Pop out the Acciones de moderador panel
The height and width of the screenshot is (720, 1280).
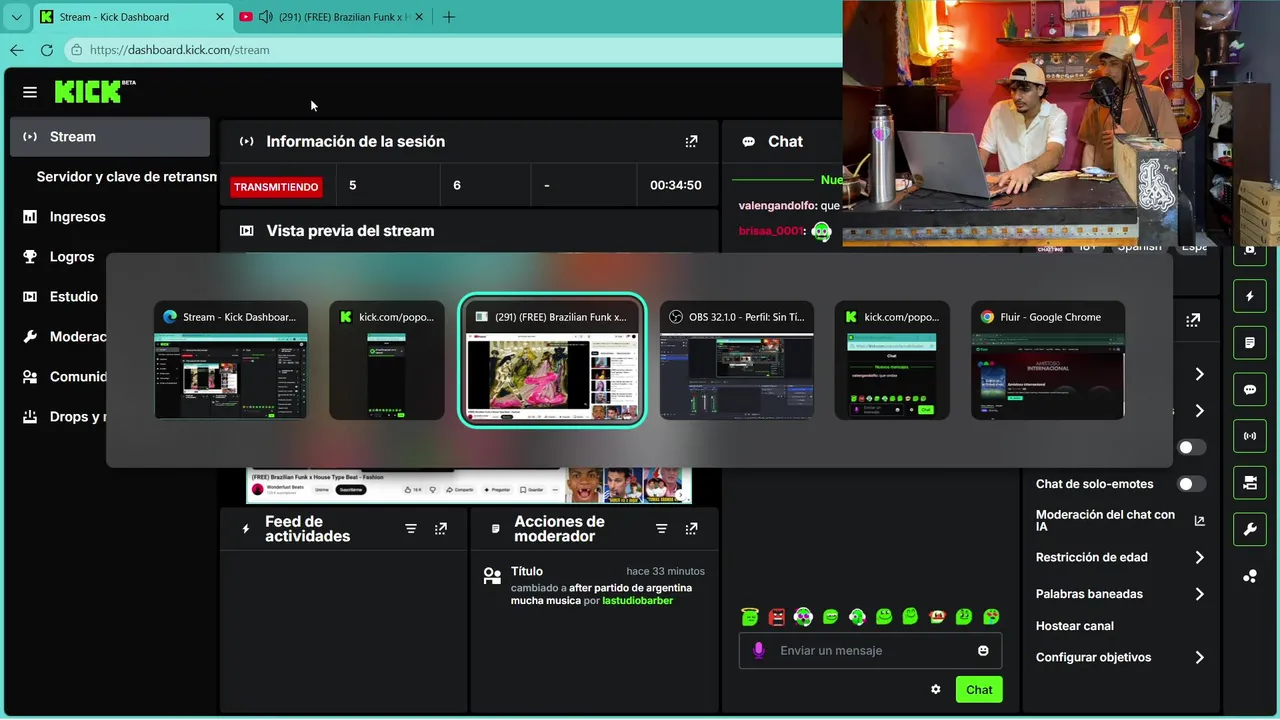click(691, 529)
